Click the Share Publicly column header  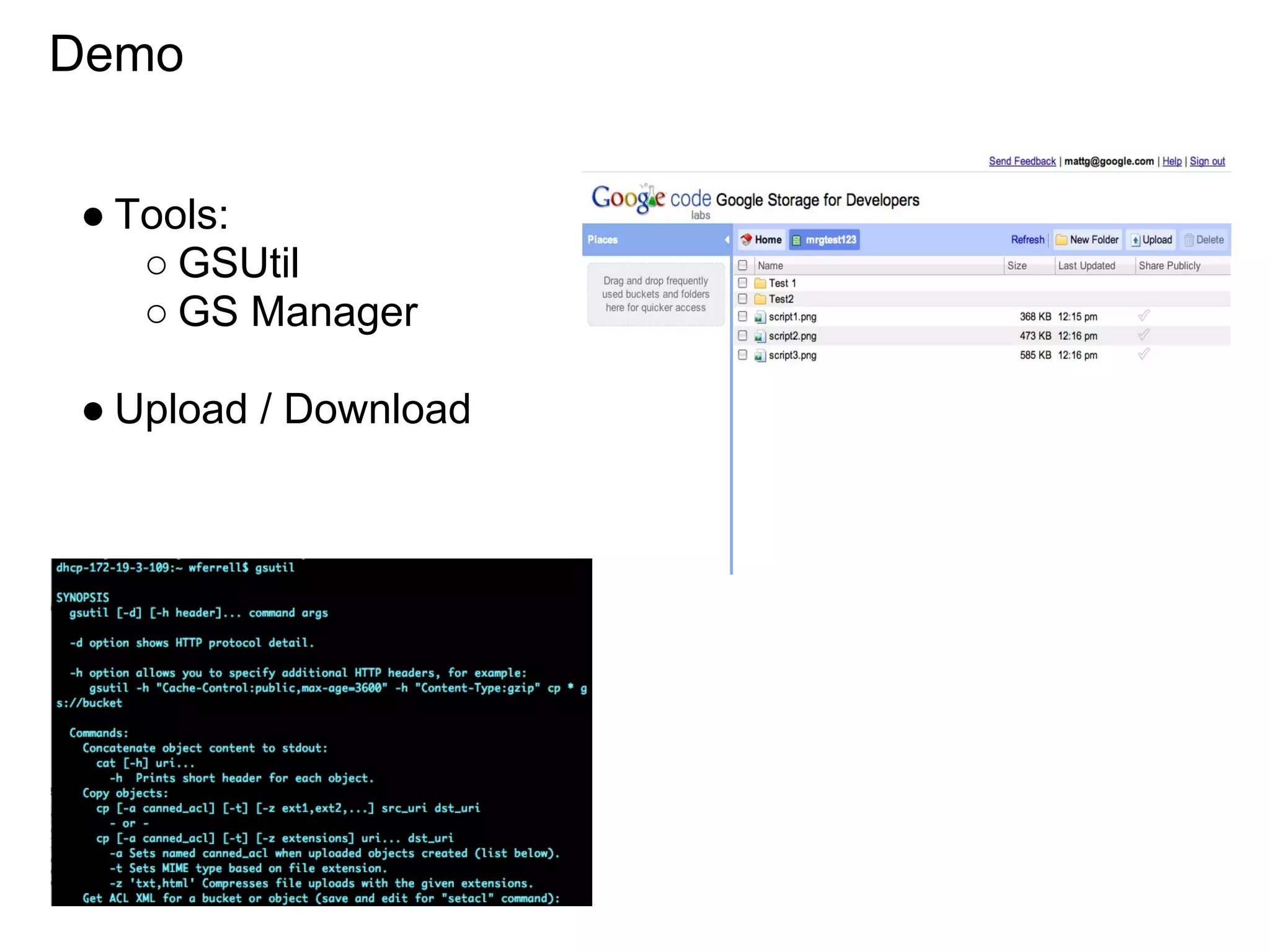[x=1182, y=265]
